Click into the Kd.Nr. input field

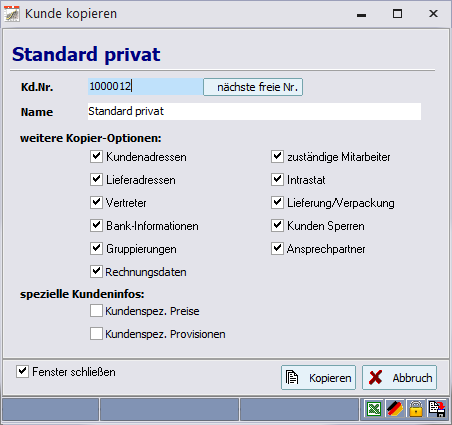145,87
